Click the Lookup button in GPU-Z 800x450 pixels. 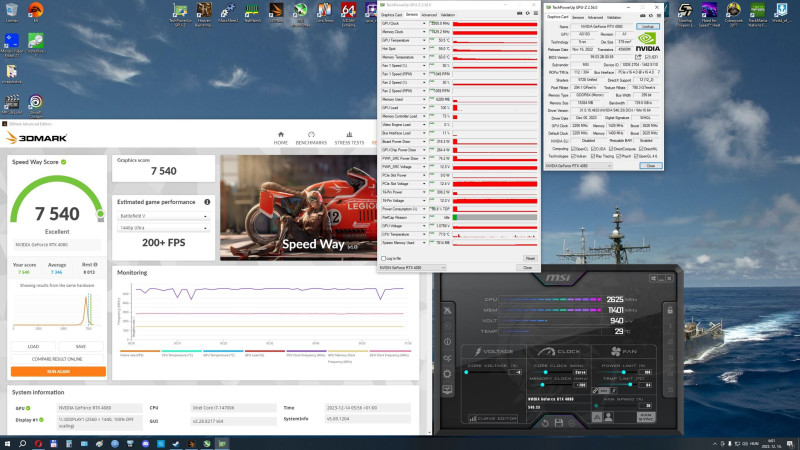click(x=648, y=26)
